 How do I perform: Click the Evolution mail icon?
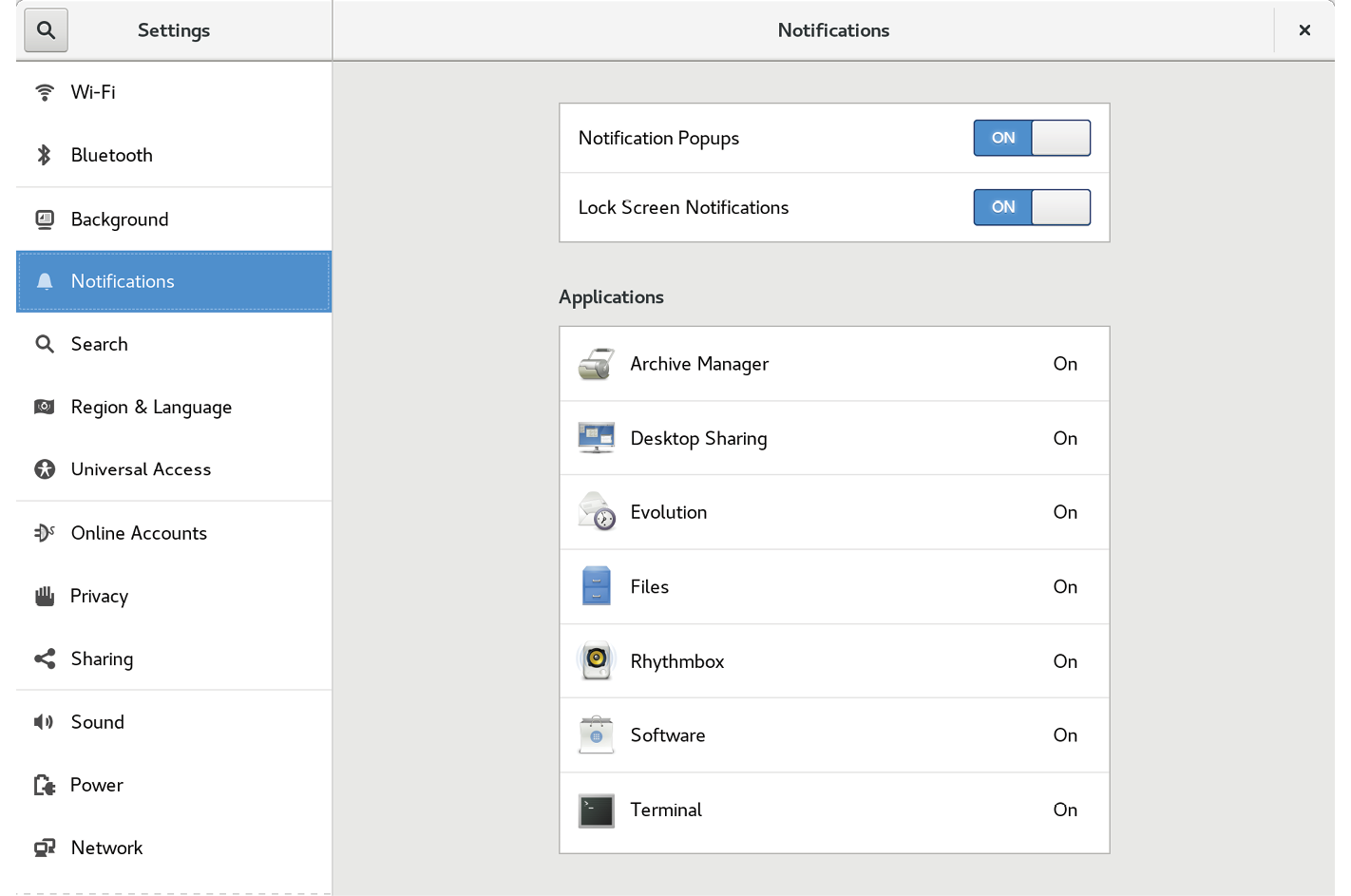[596, 511]
